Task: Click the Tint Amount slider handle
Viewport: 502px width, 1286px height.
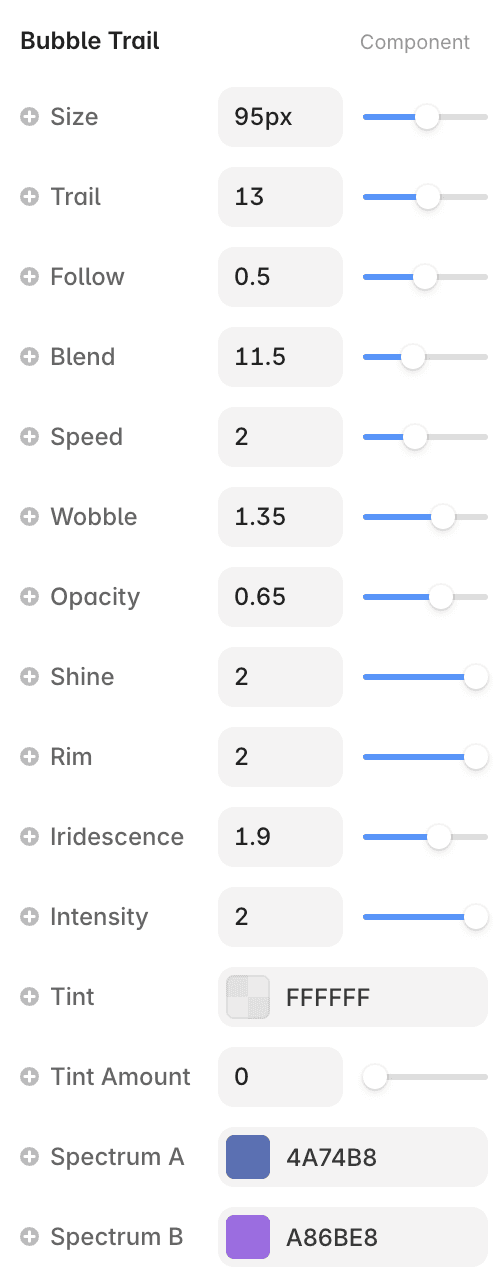Action: (375, 1077)
